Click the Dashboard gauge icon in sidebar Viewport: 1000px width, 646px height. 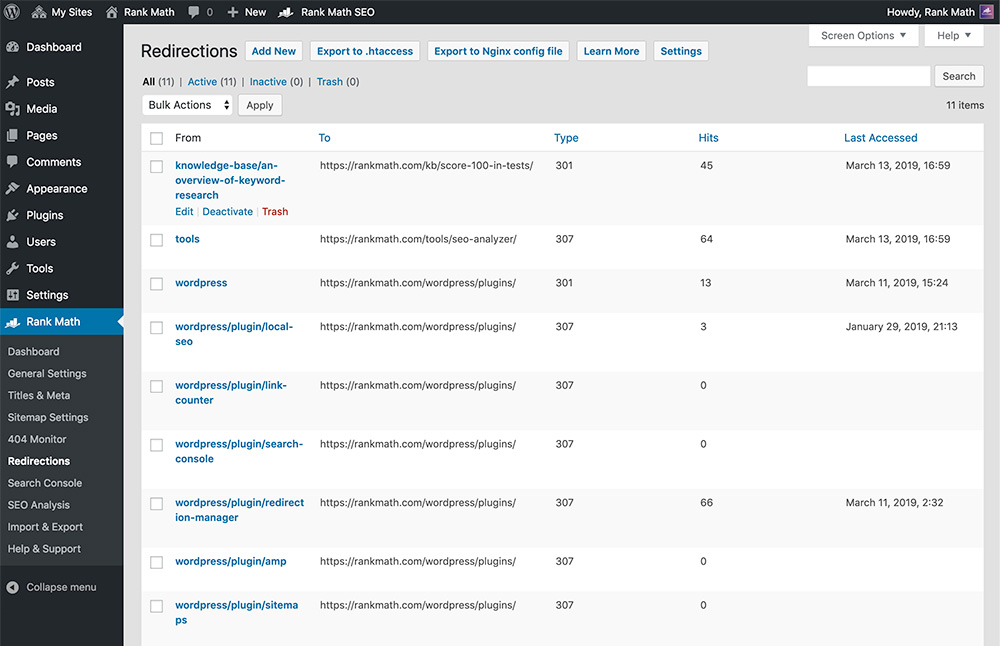(13, 47)
